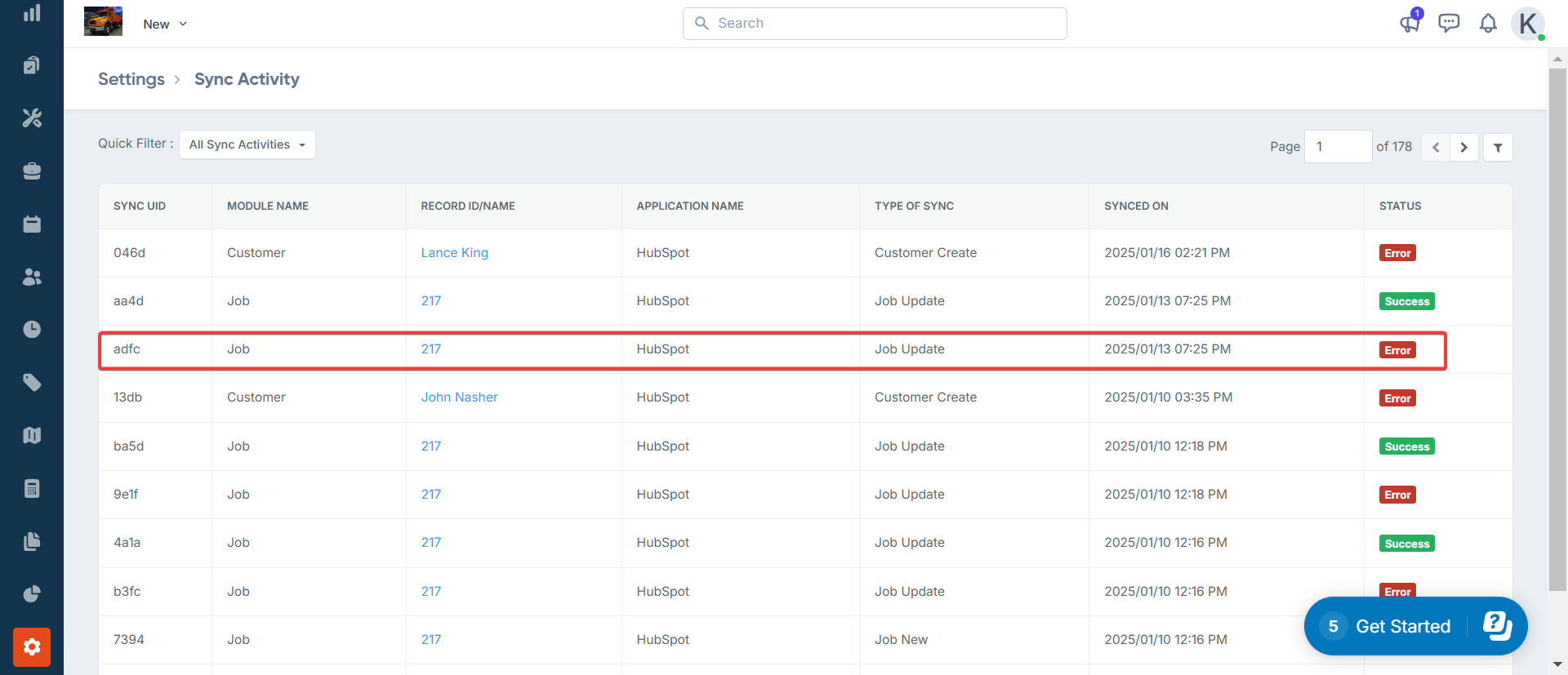This screenshot has height=675, width=1568.
Task: Open record 217 in the 4a1a row
Action: tap(431, 543)
